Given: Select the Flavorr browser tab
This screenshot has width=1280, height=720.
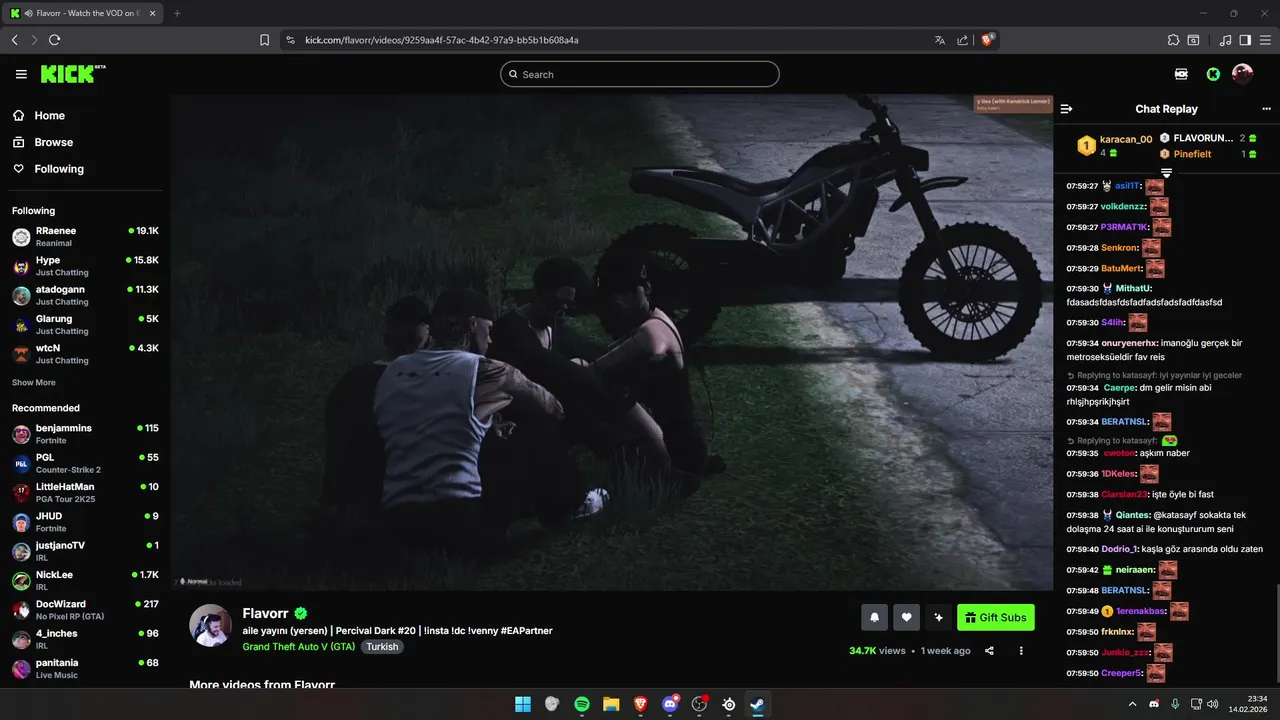Looking at the screenshot, I should 82,13.
